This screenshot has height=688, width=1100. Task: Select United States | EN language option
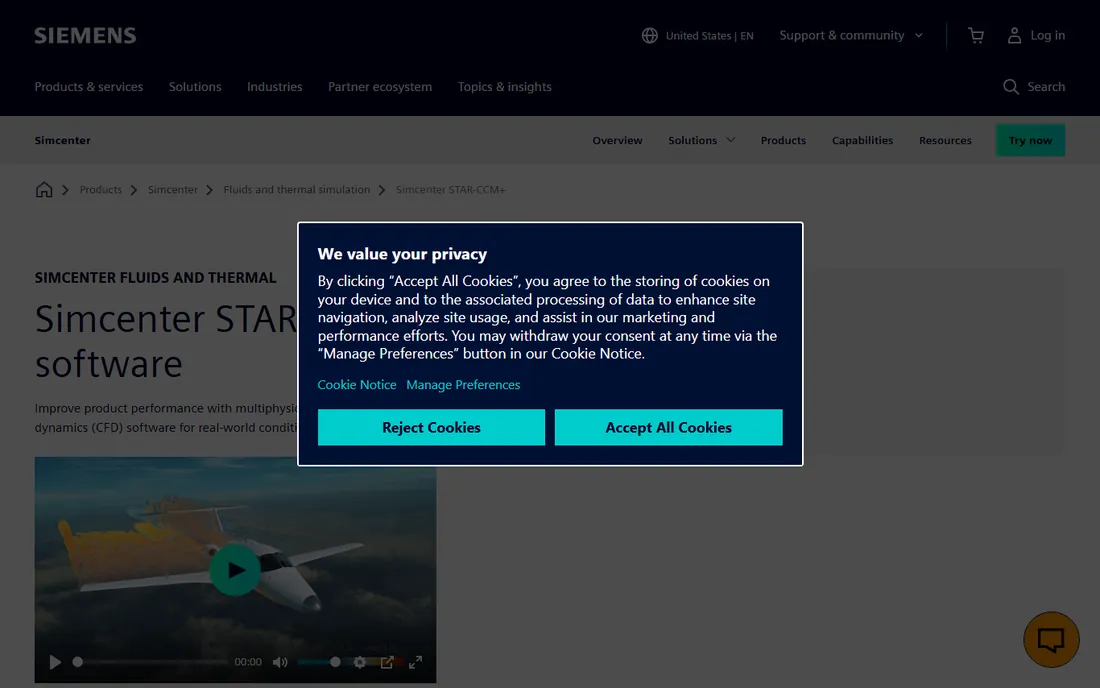(709, 35)
